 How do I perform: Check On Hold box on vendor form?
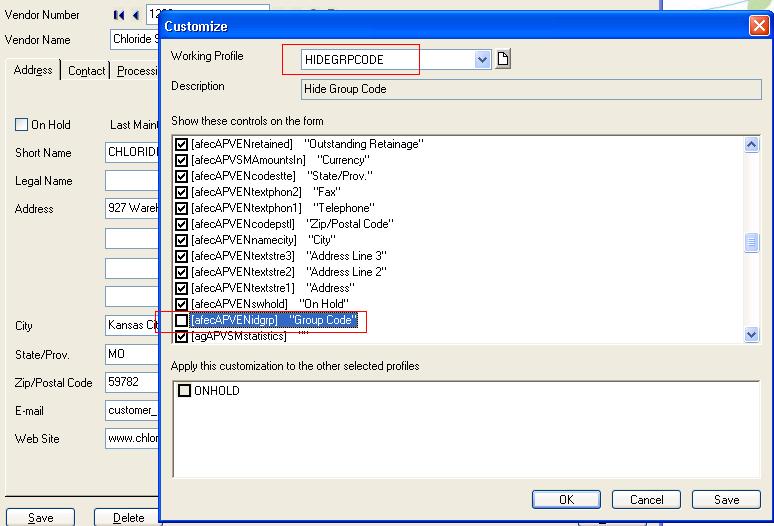pos(21,124)
